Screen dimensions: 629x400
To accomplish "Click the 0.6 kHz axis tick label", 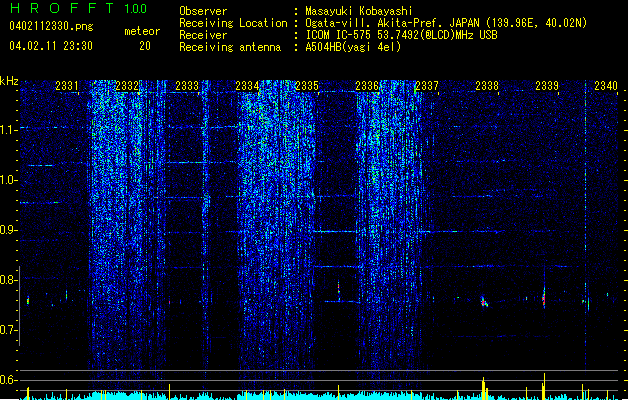I will (9, 380).
